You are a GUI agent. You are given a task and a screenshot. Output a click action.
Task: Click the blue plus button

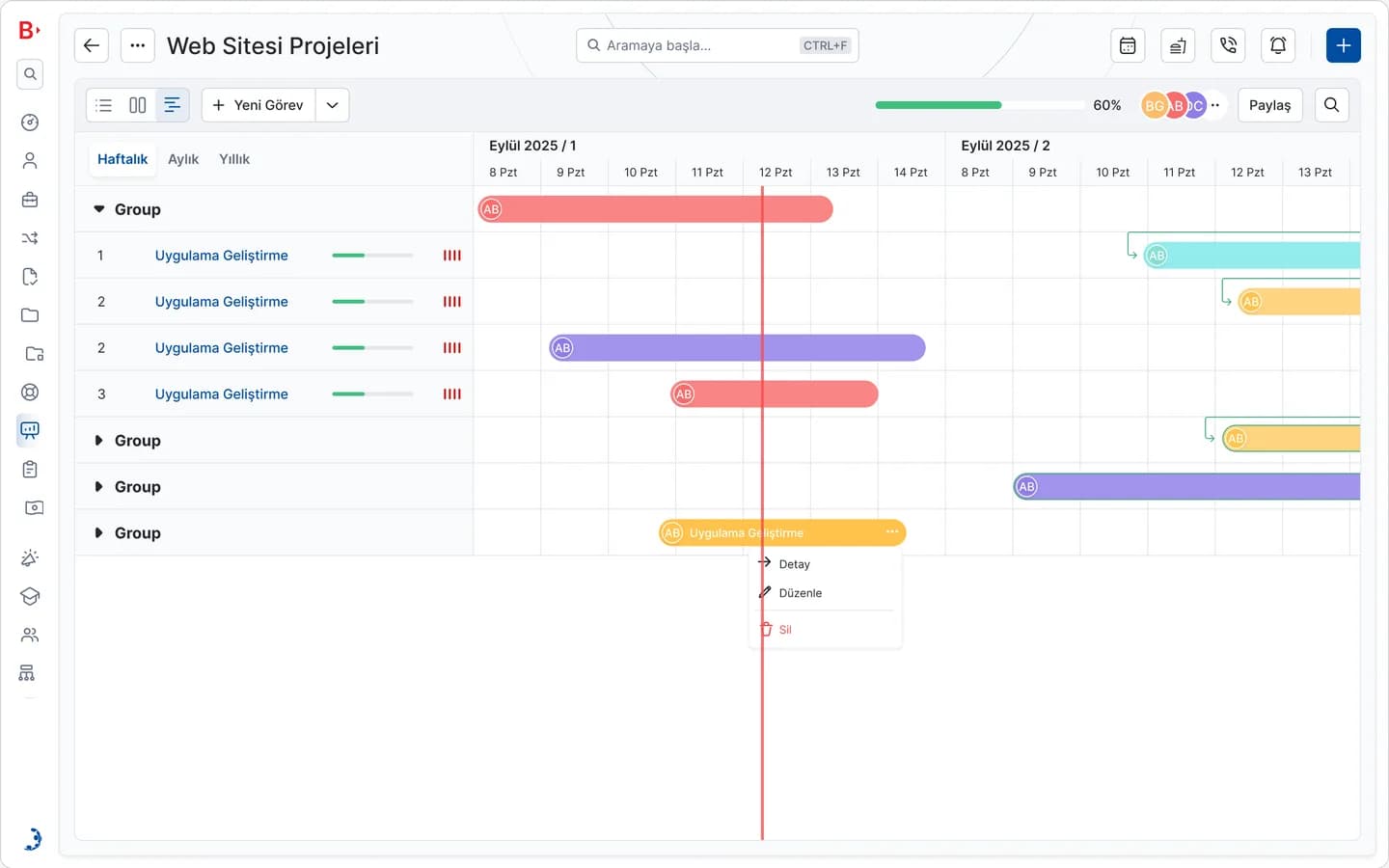[x=1344, y=45]
